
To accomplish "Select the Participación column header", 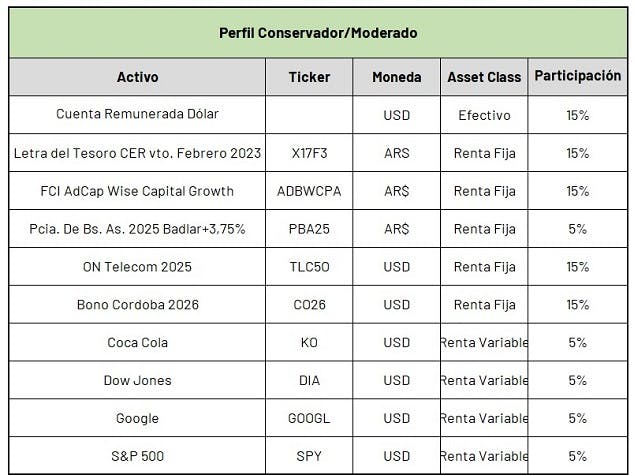I will 577,77.
